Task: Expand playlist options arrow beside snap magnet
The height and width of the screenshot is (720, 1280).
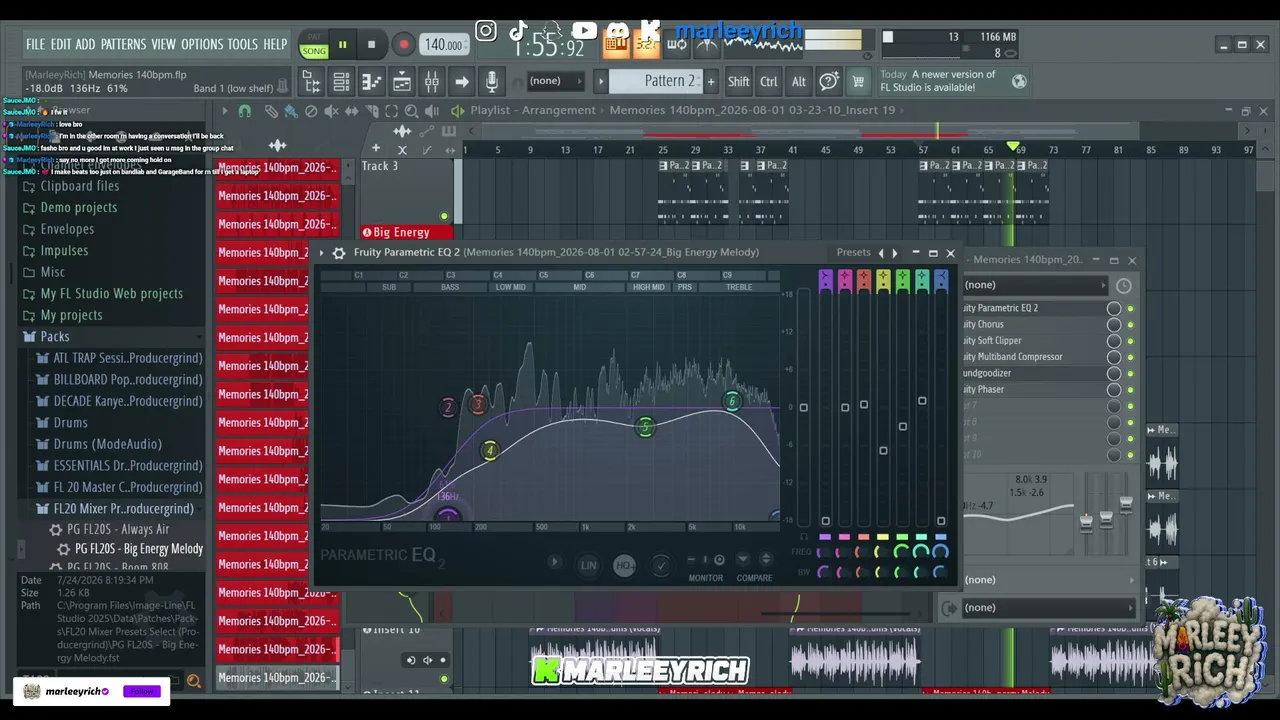Action: pos(225,111)
